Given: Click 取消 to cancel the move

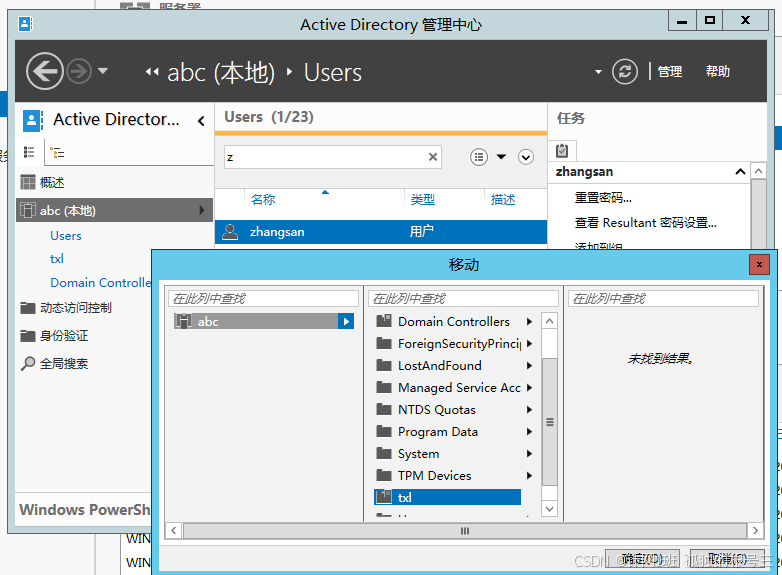Looking at the screenshot, I should pos(727,559).
